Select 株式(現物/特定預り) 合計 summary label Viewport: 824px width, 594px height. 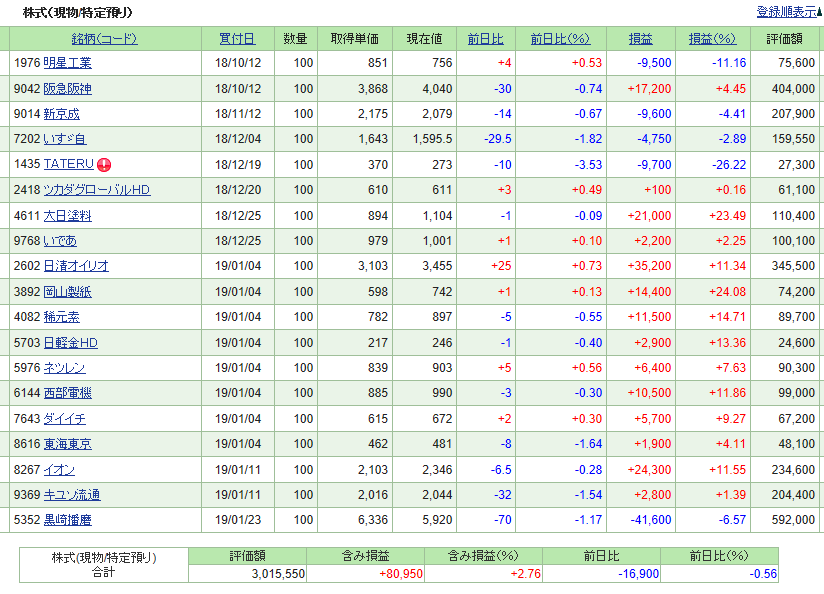coord(104,565)
